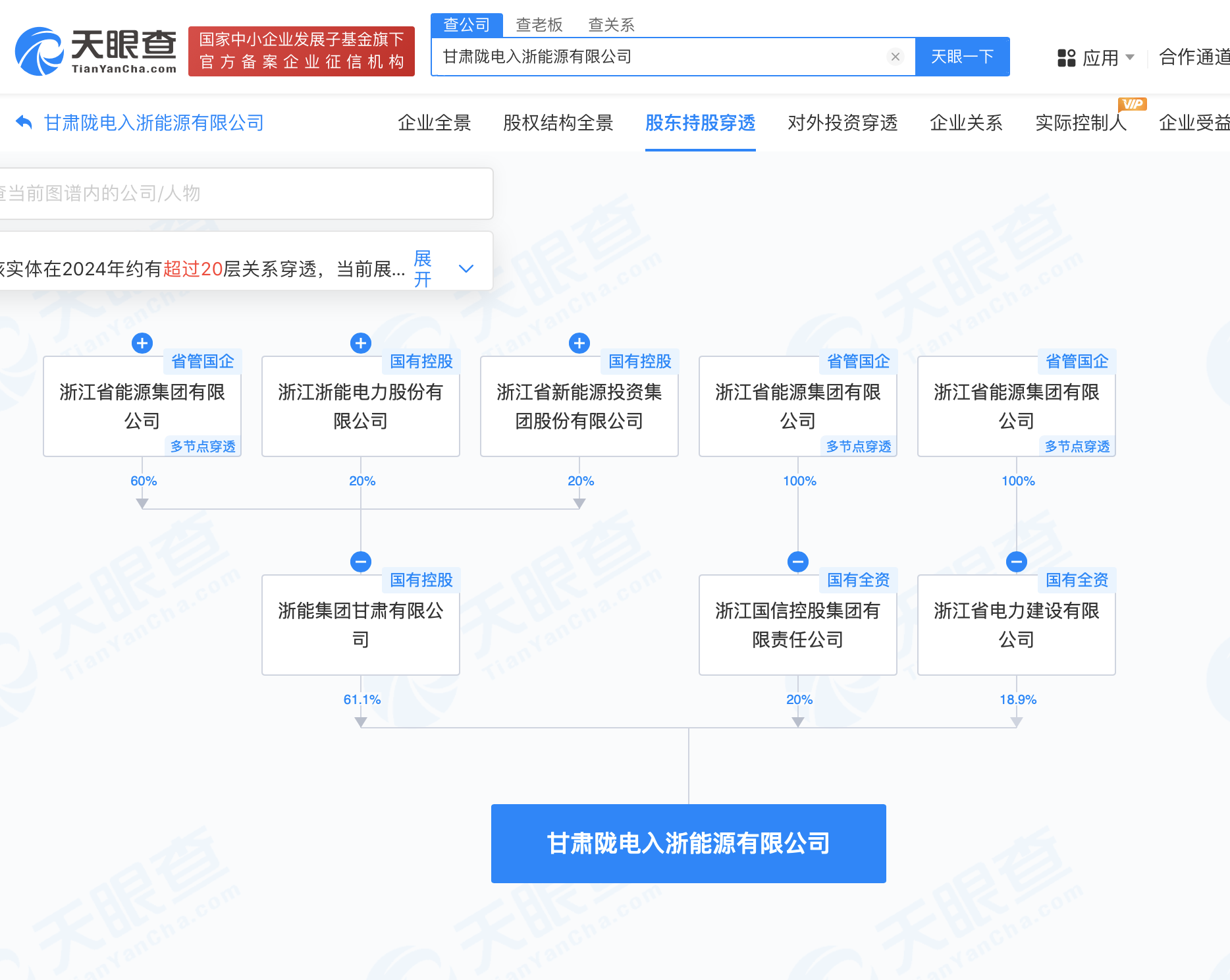The height and width of the screenshot is (980, 1230).
Task: Collapse the minus node on 浙江国信控股集团
Action: click(x=798, y=562)
